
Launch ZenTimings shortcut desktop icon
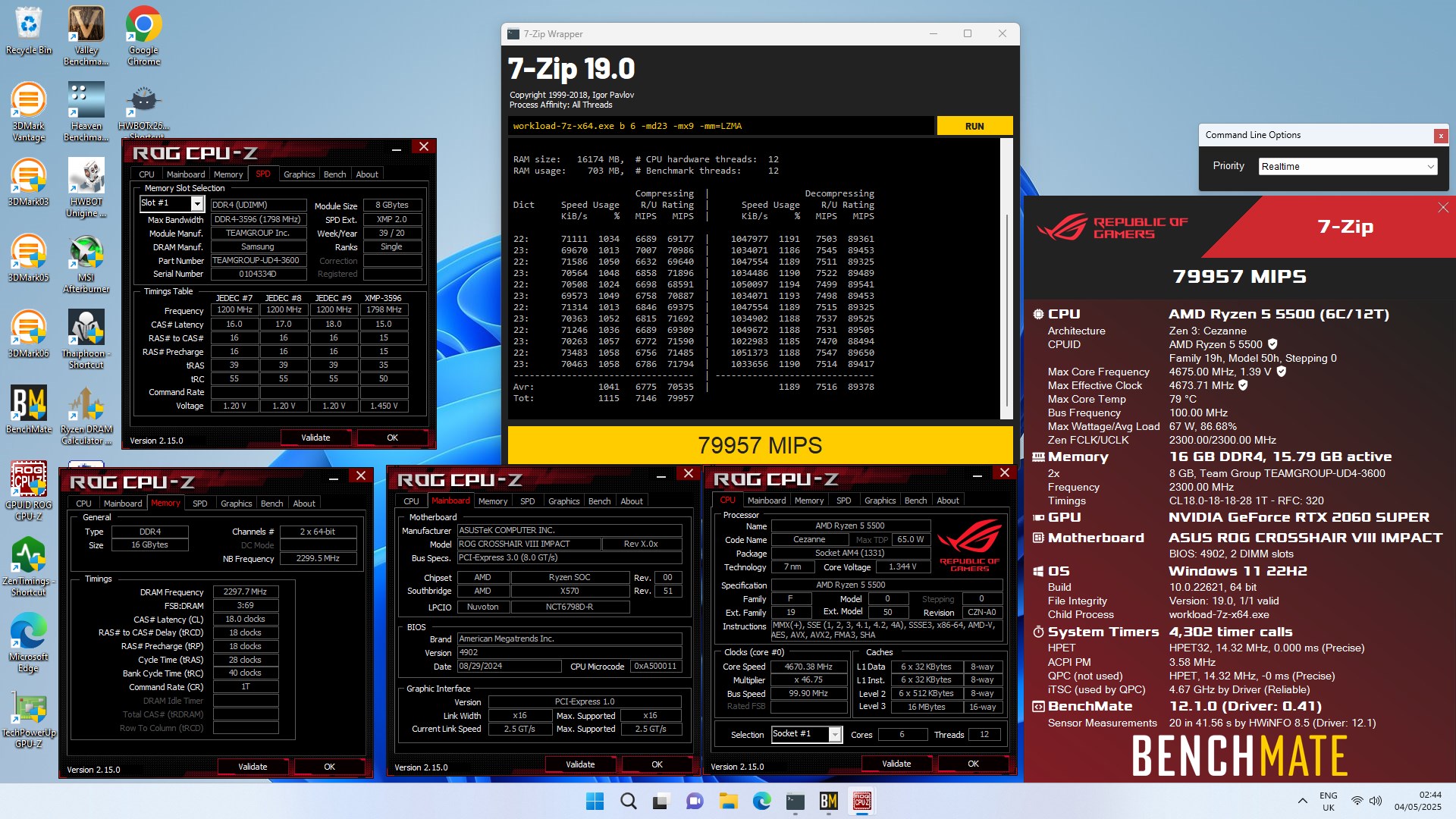click(x=28, y=566)
